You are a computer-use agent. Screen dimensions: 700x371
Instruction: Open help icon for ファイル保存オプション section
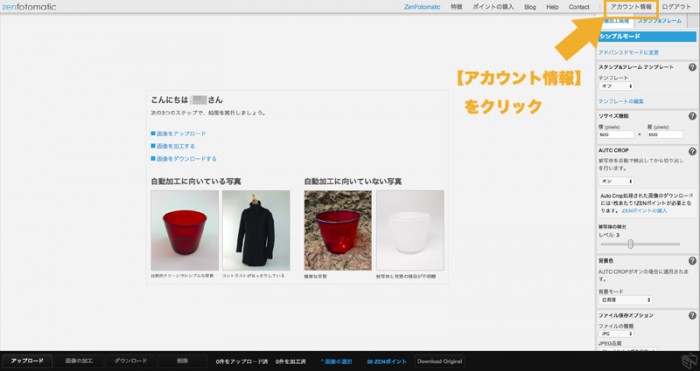pos(692,316)
